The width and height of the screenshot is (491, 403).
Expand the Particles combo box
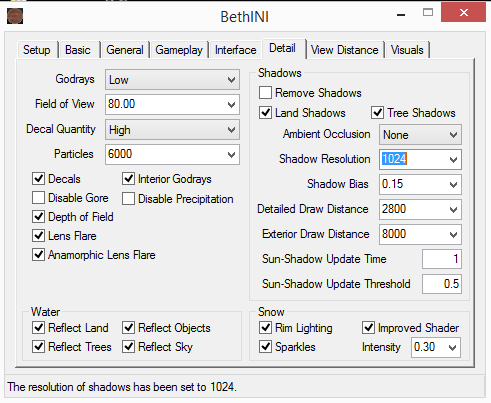231,154
